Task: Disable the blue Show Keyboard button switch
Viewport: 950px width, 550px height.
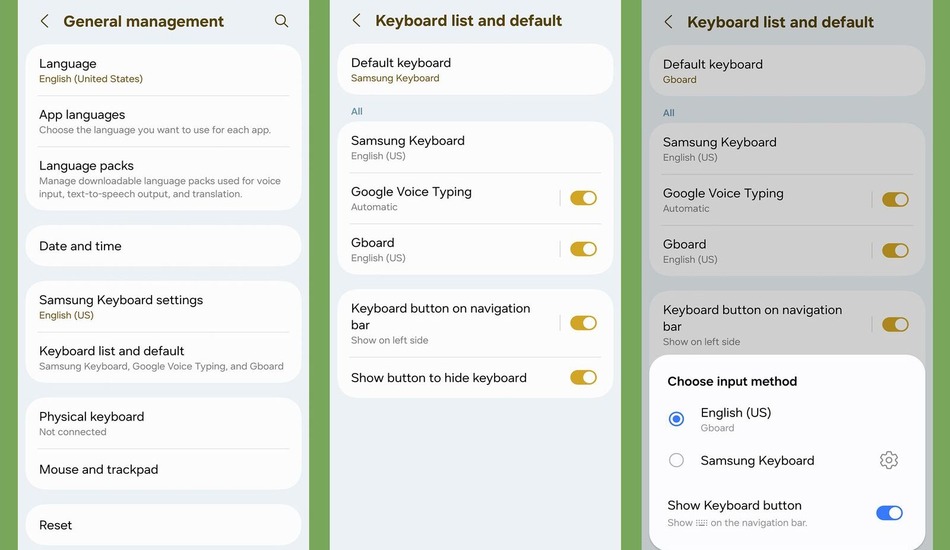Action: [888, 513]
